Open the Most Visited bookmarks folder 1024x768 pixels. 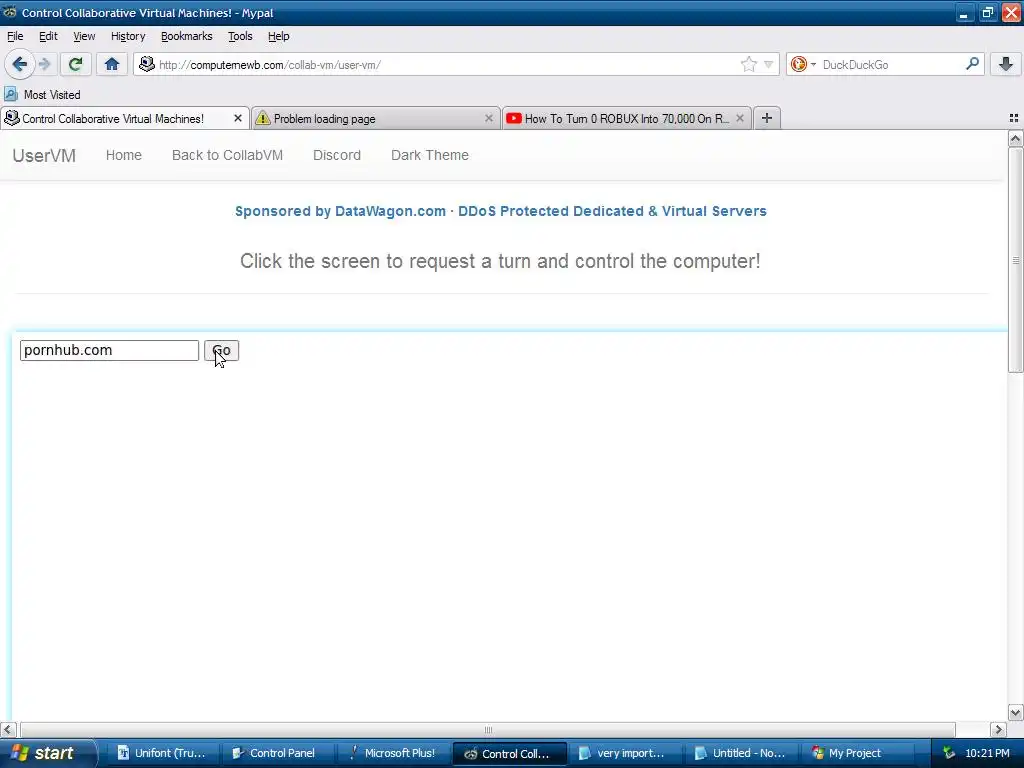42,95
